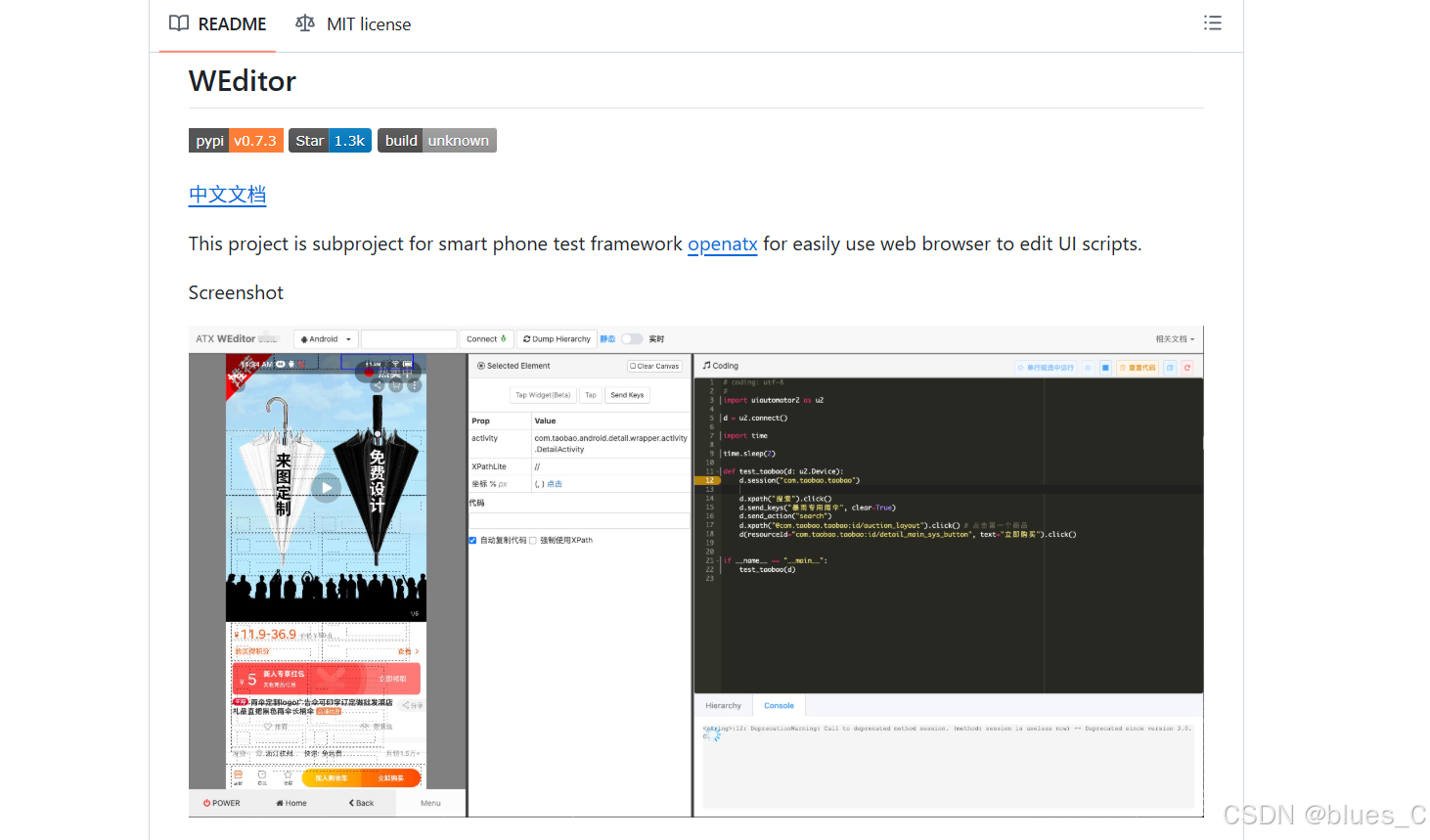Click the highlighted line 12 gutter marker
Screen dimensions: 1430x840
pos(706,480)
